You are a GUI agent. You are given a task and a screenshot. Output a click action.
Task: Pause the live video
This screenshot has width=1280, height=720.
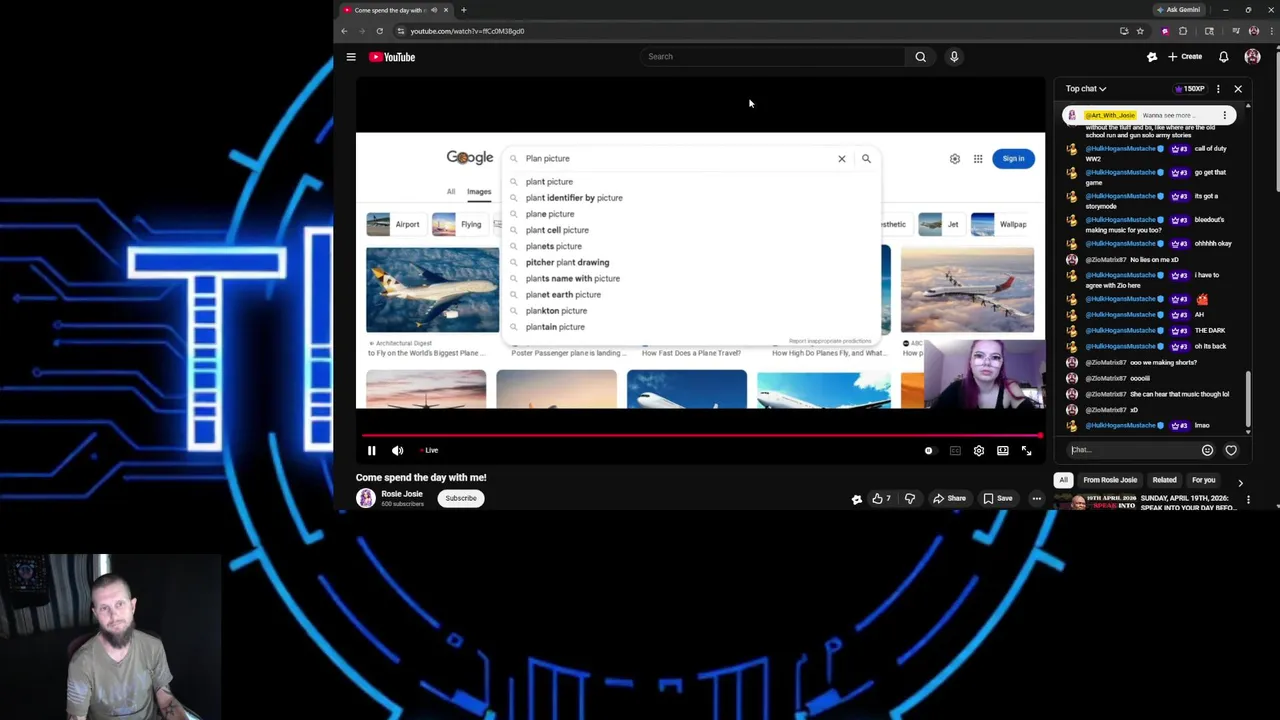(x=371, y=451)
